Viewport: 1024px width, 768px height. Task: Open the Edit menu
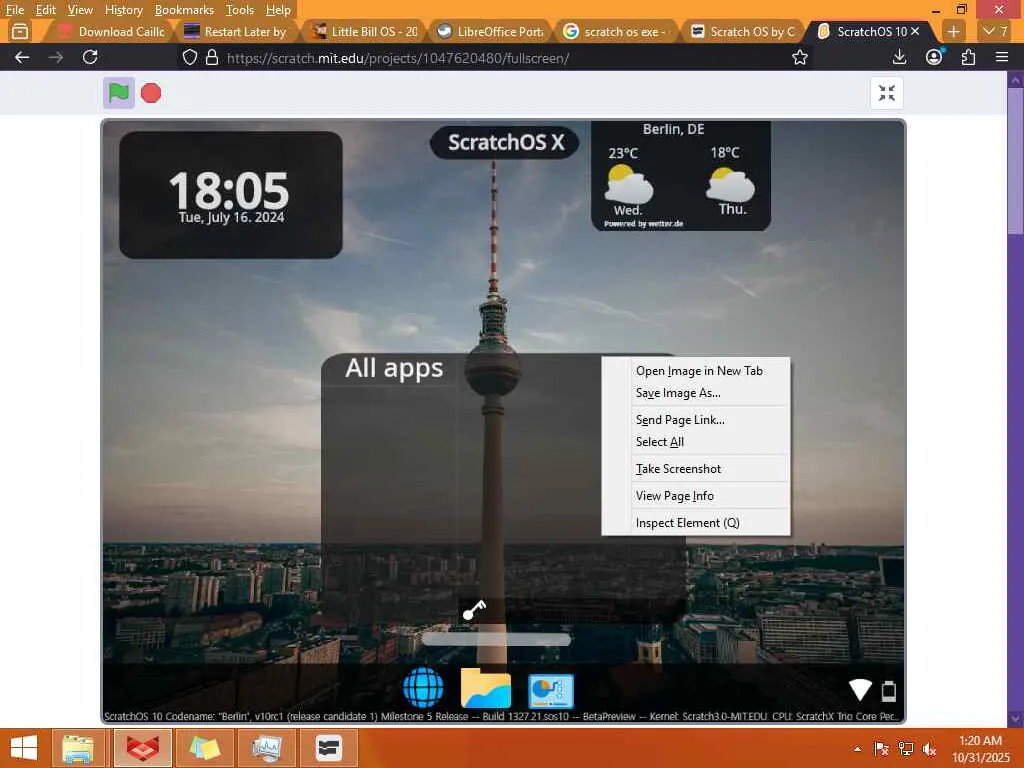click(x=46, y=10)
